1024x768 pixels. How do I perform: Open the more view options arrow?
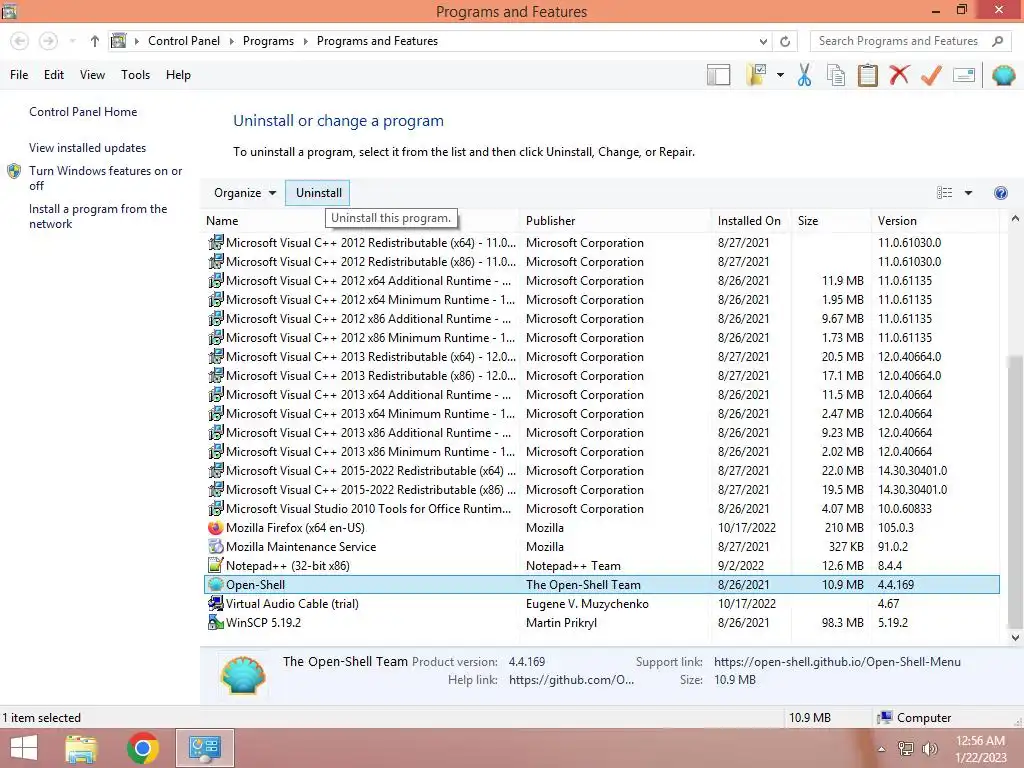[x=968, y=193]
